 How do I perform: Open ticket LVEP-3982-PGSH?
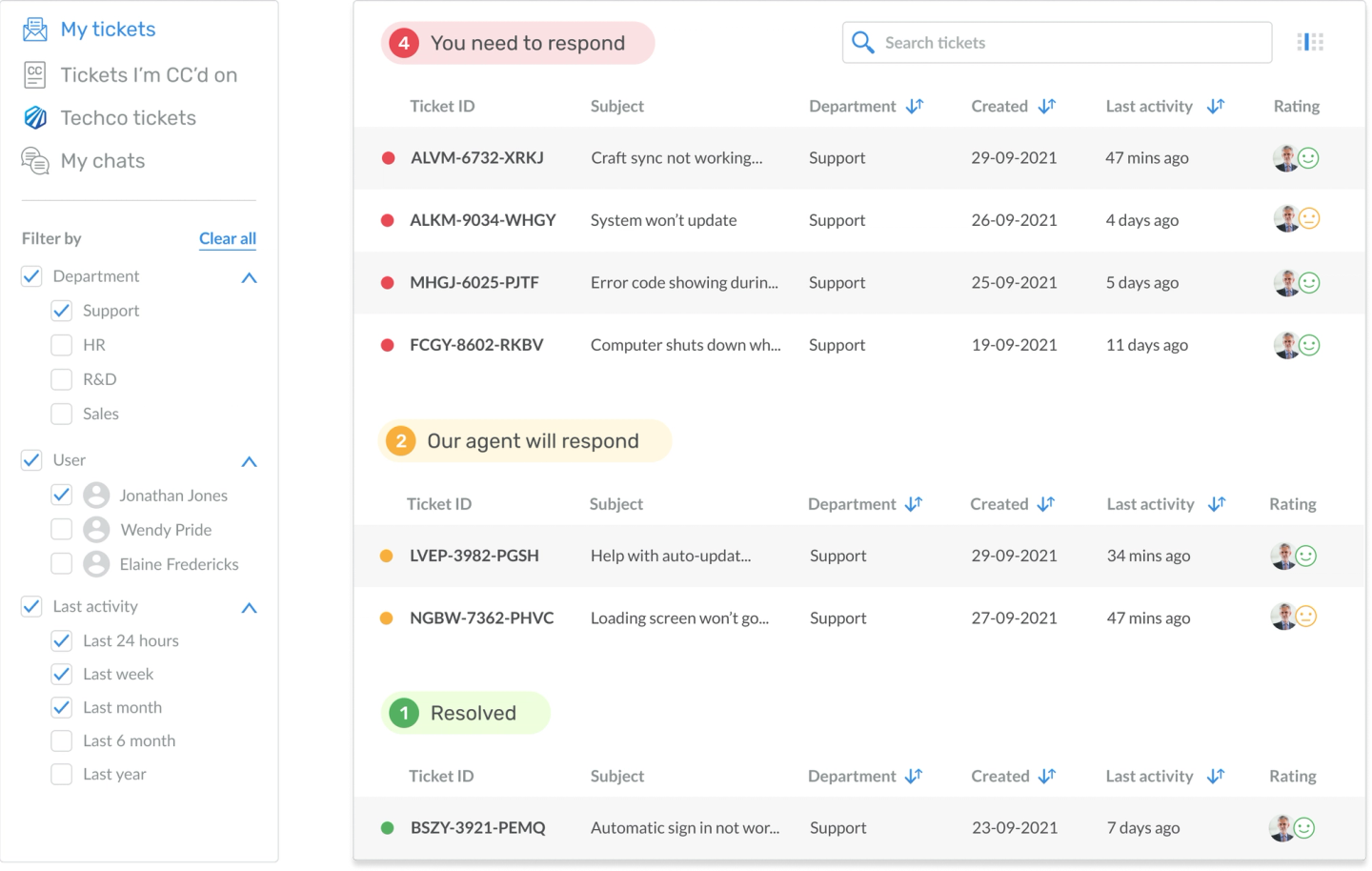[x=474, y=556]
